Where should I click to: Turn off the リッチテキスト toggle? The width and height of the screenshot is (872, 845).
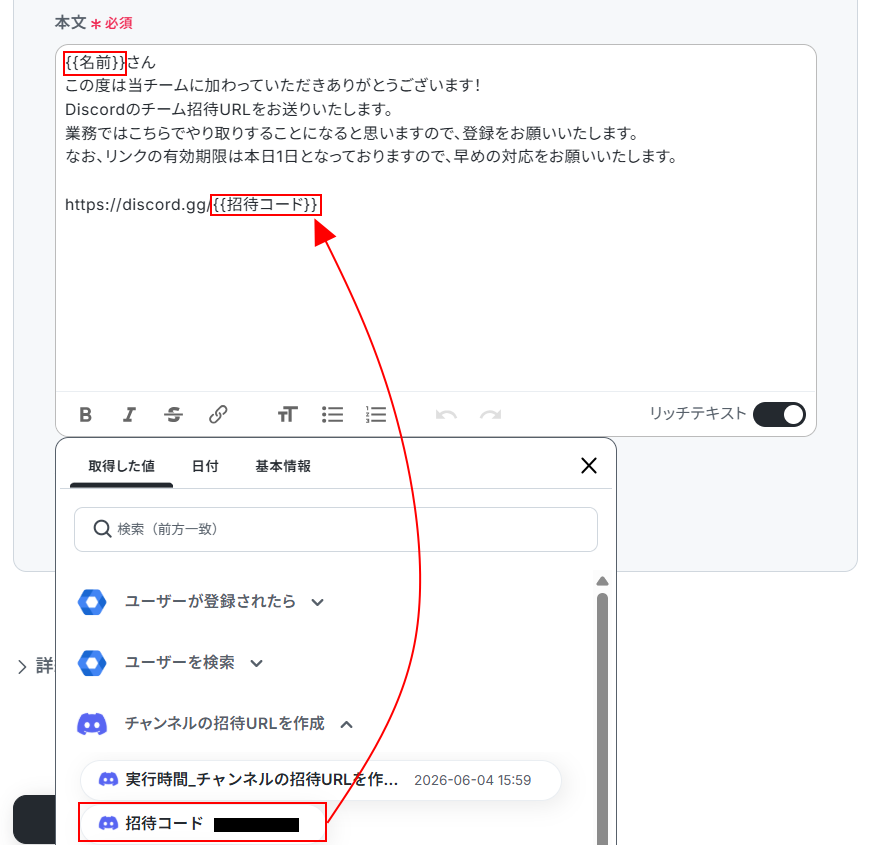tap(779, 414)
